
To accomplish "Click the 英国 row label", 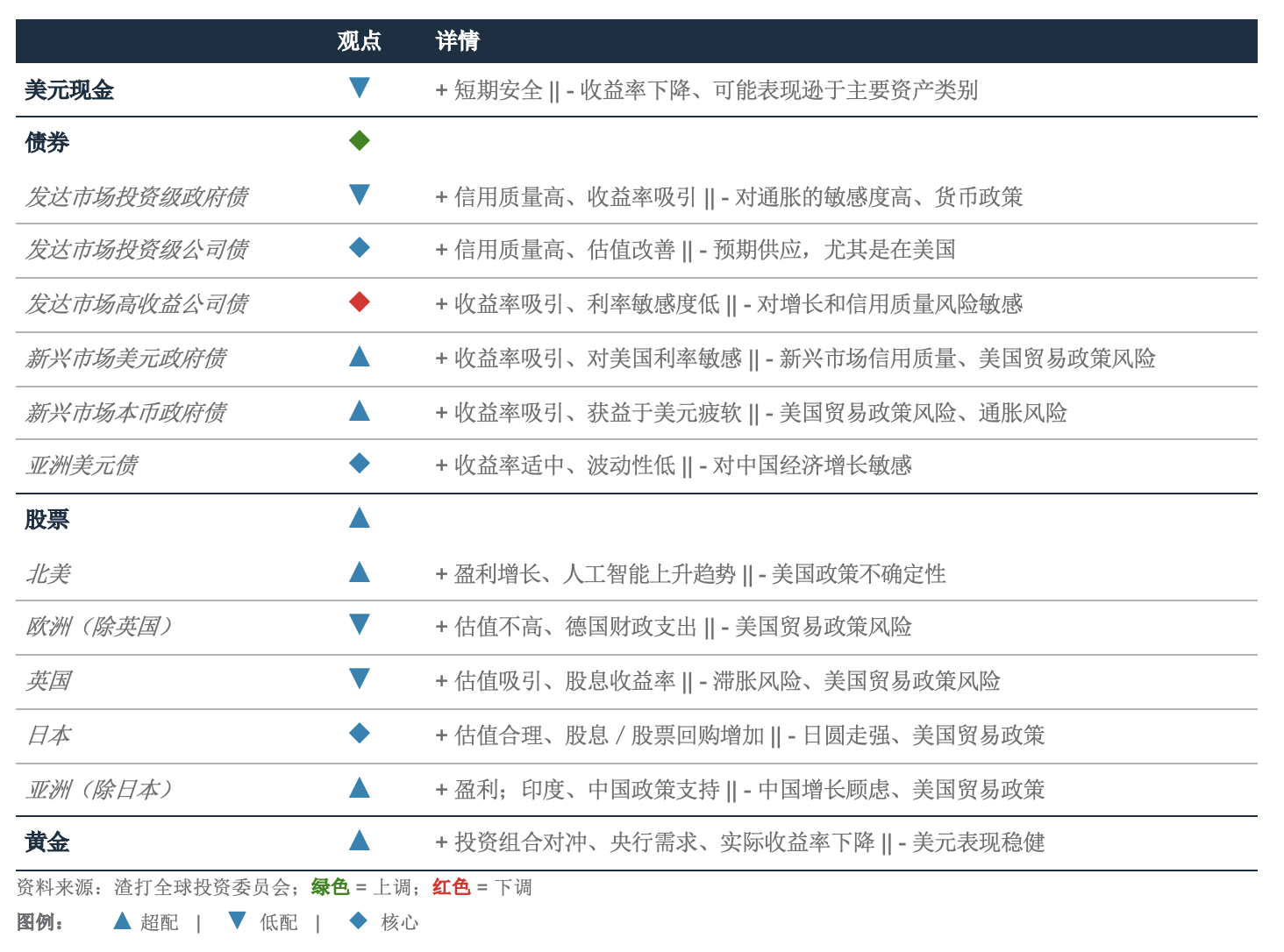I will coord(48,681).
